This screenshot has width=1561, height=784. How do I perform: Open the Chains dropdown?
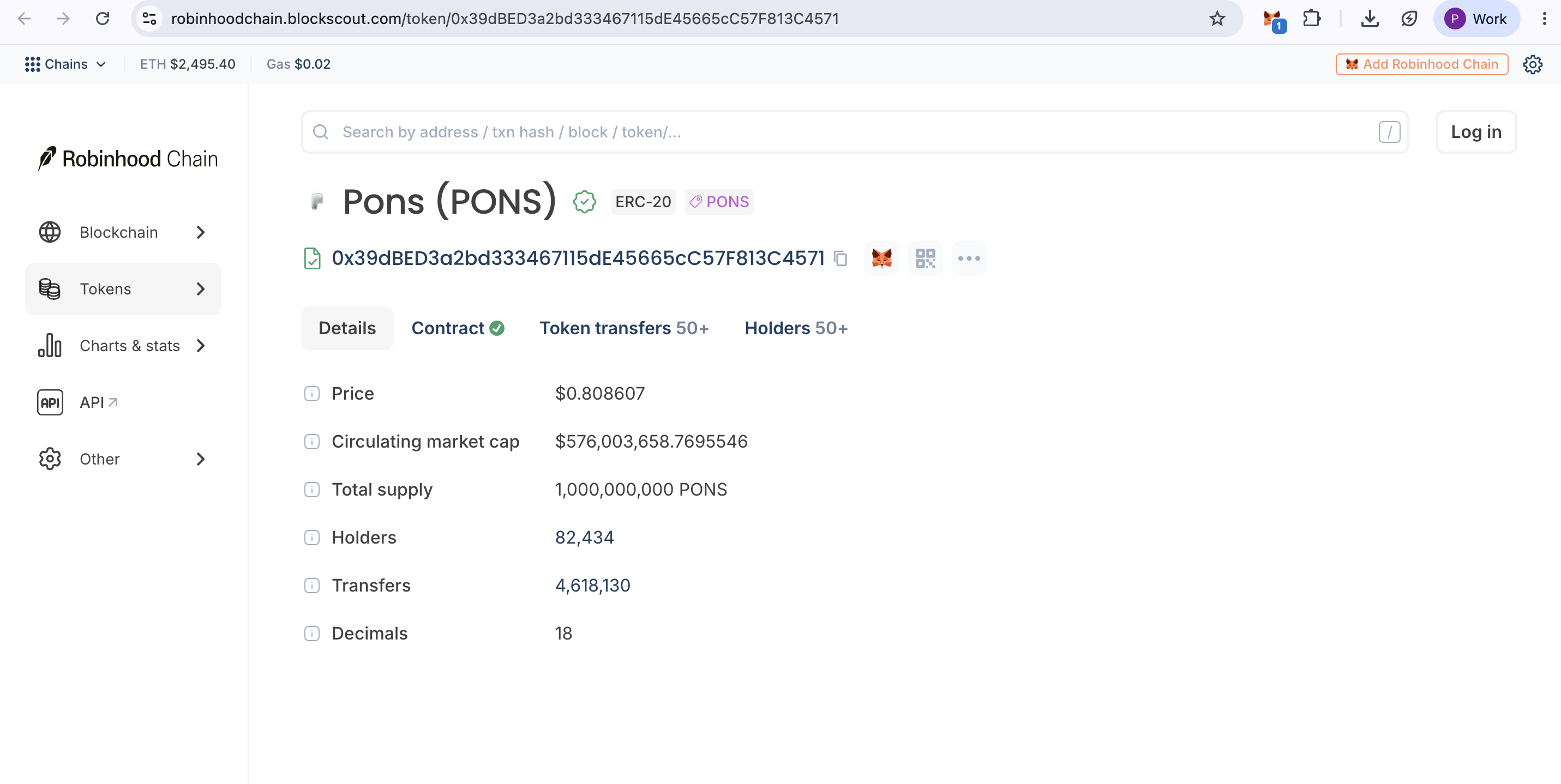(65, 64)
